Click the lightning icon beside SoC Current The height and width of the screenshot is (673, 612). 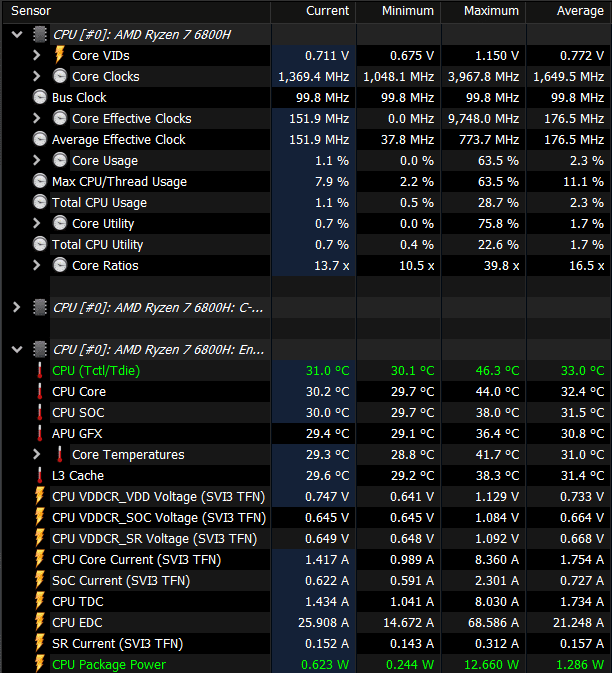coord(40,580)
